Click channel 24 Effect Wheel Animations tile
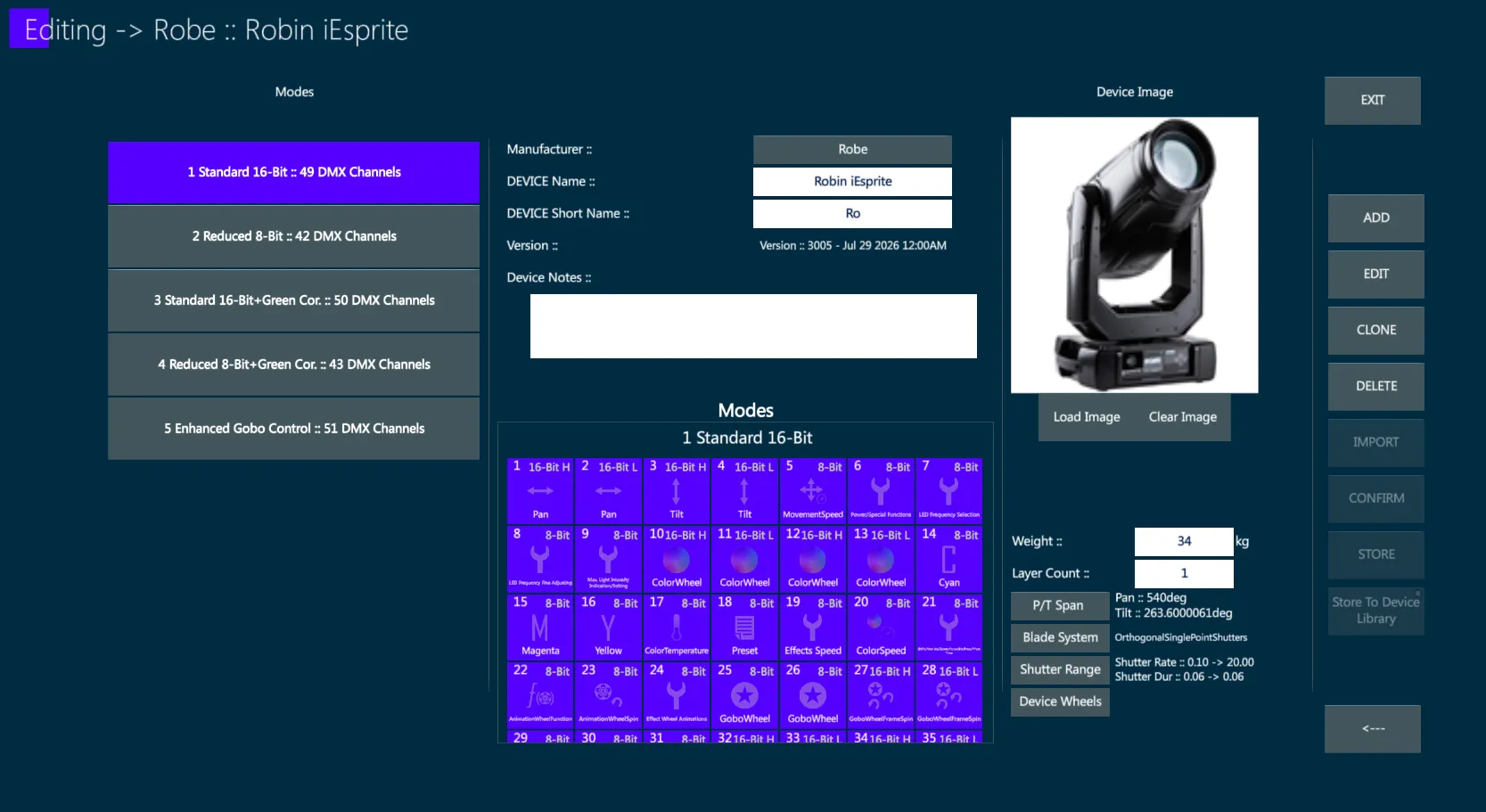The image size is (1486, 812). point(677,694)
